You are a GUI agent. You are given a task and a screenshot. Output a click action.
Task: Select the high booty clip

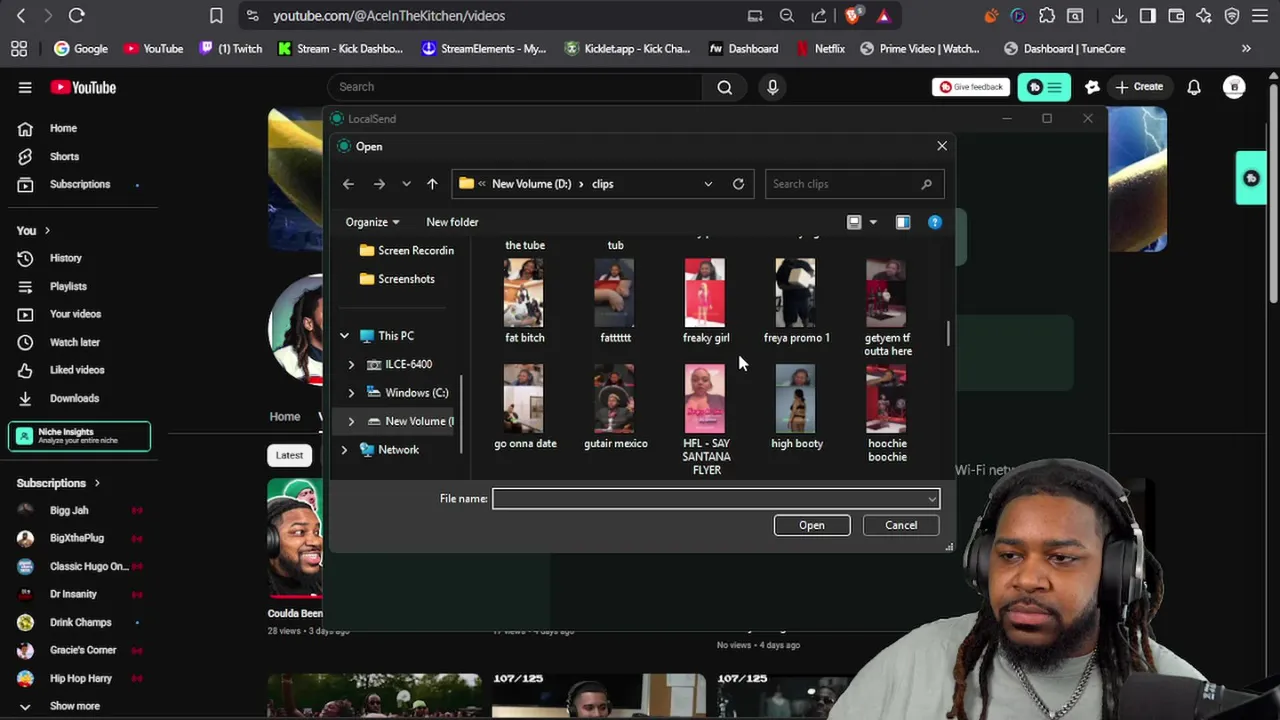[797, 407]
